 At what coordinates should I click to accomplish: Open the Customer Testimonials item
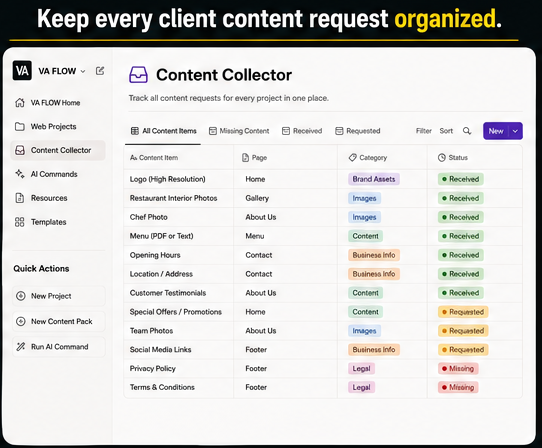168,293
